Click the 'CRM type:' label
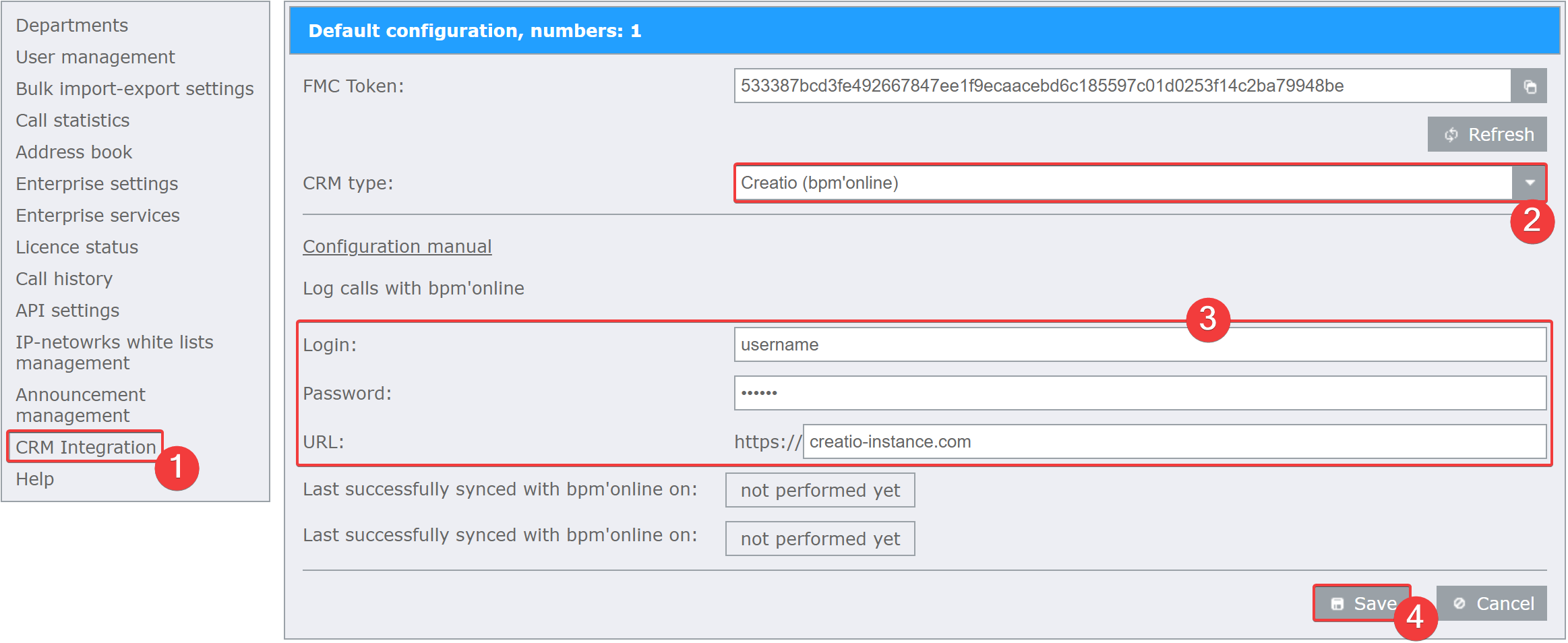The height and width of the screenshot is (643, 1568). coord(348,183)
